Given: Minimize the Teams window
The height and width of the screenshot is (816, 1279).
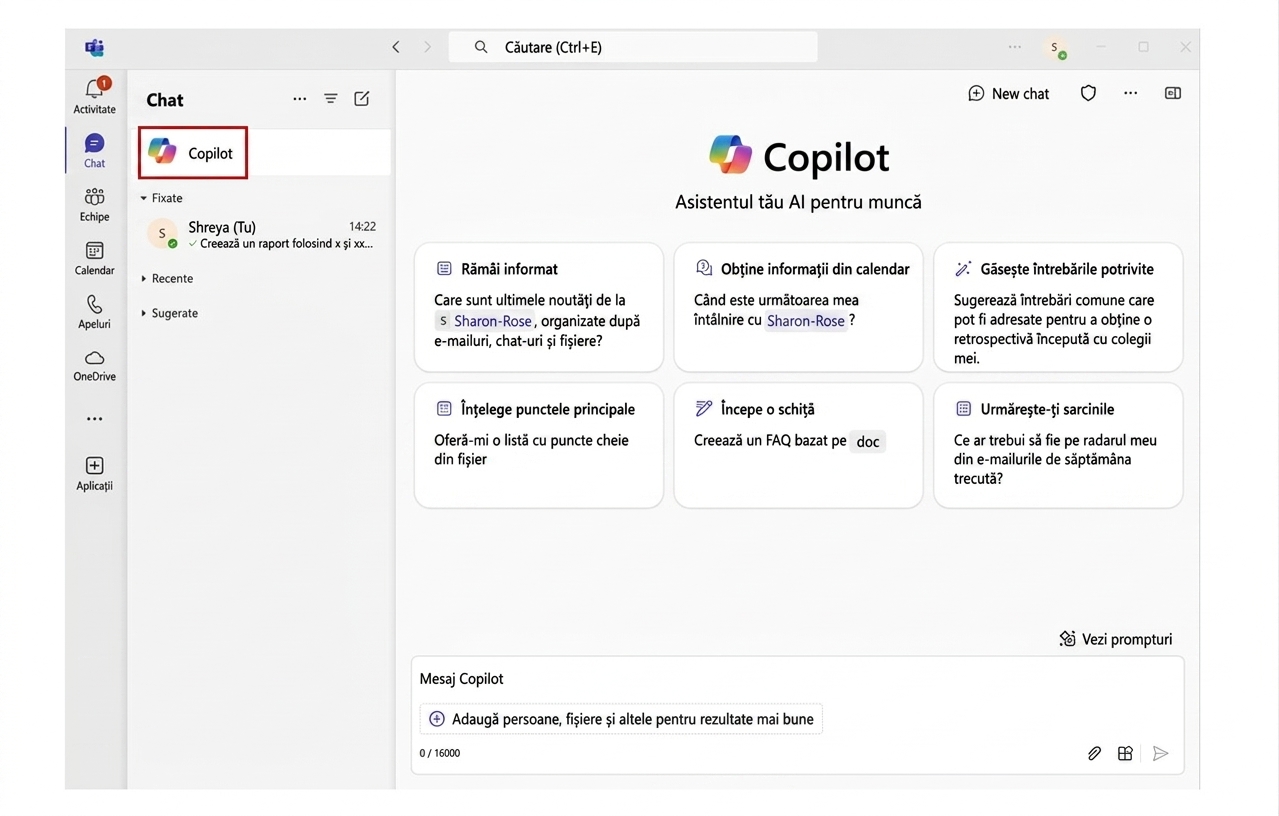Looking at the screenshot, I should pyautogui.click(x=1101, y=47).
